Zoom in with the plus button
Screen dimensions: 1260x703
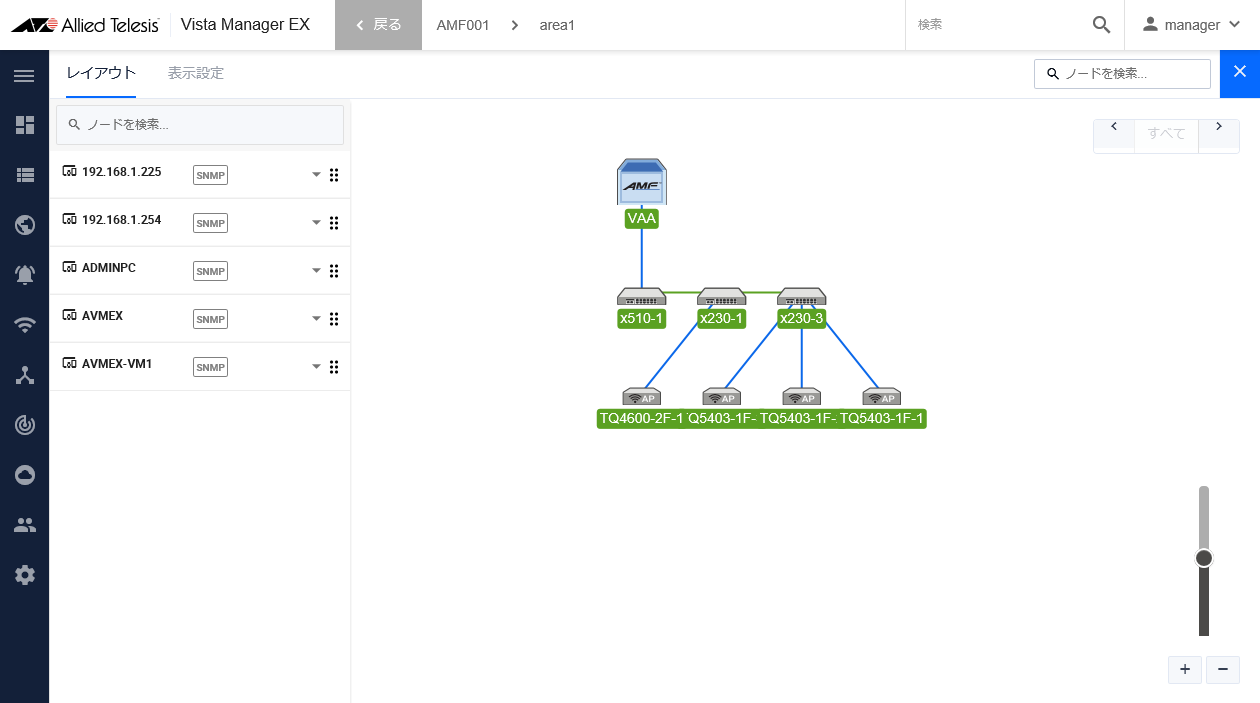[x=1185, y=670]
